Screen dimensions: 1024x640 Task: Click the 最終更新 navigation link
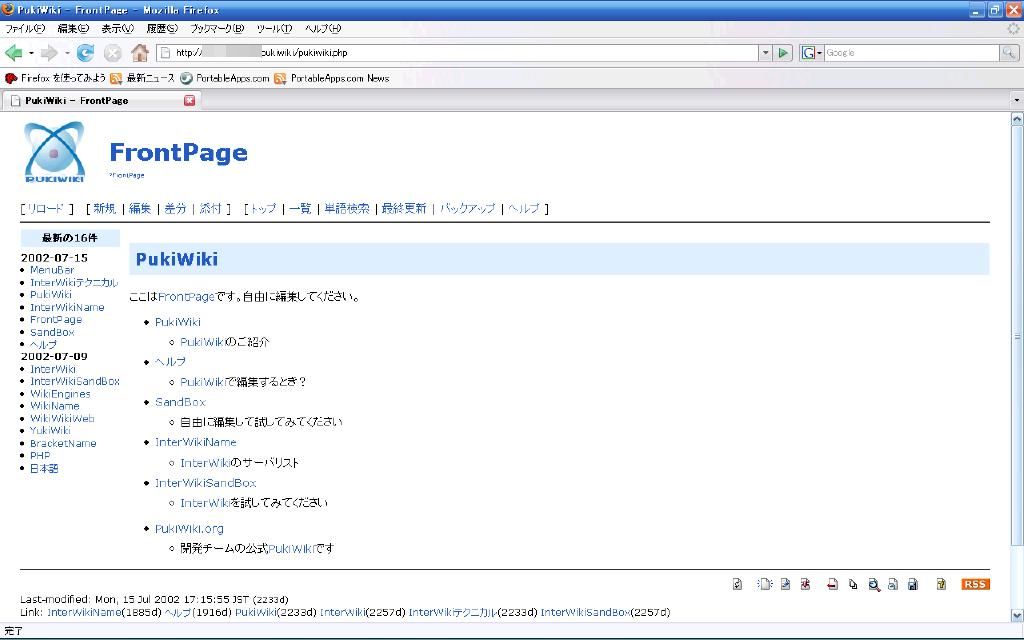tap(404, 208)
